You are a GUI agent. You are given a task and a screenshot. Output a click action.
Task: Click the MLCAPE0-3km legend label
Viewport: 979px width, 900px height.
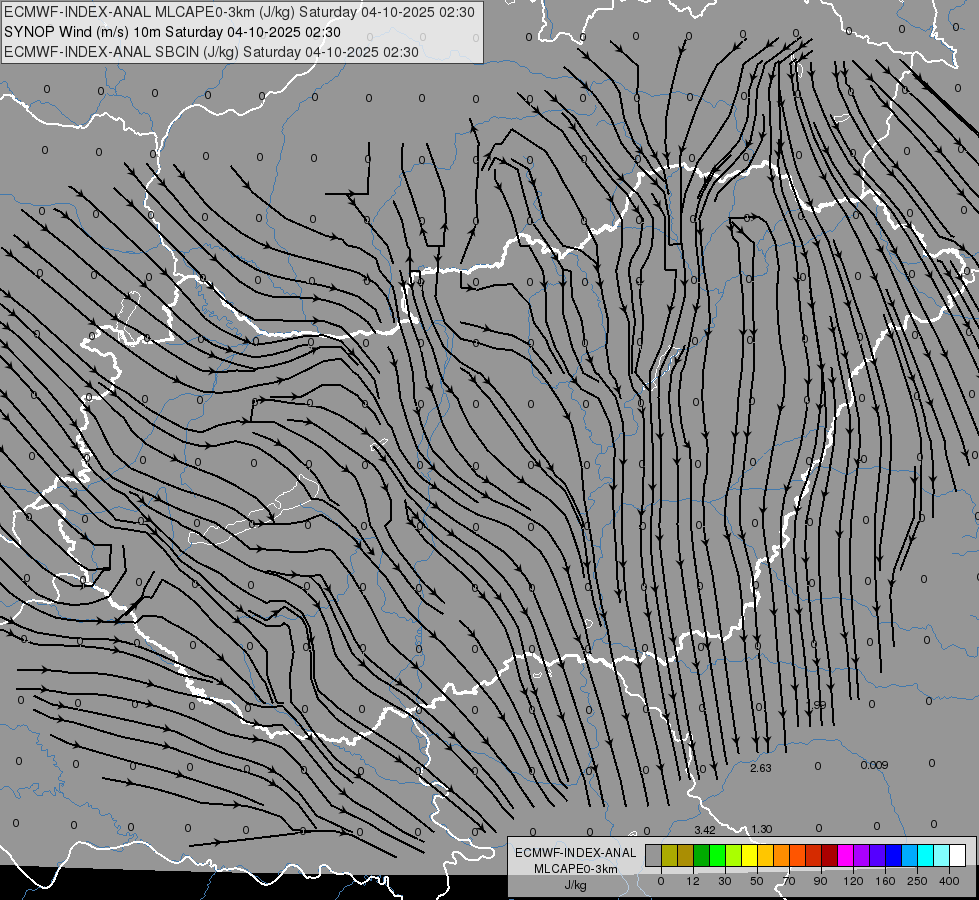575,869
